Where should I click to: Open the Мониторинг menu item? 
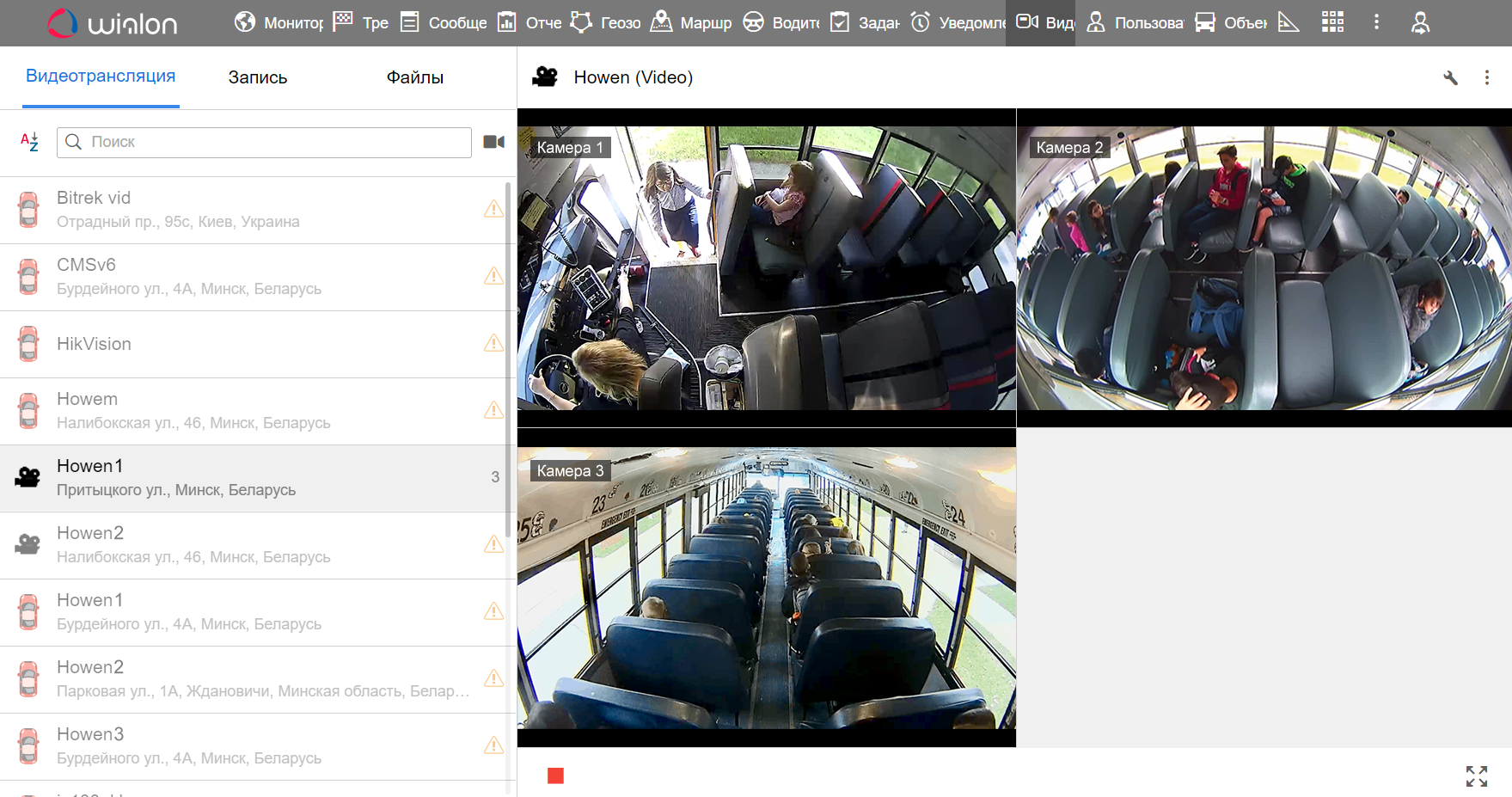click(279, 22)
